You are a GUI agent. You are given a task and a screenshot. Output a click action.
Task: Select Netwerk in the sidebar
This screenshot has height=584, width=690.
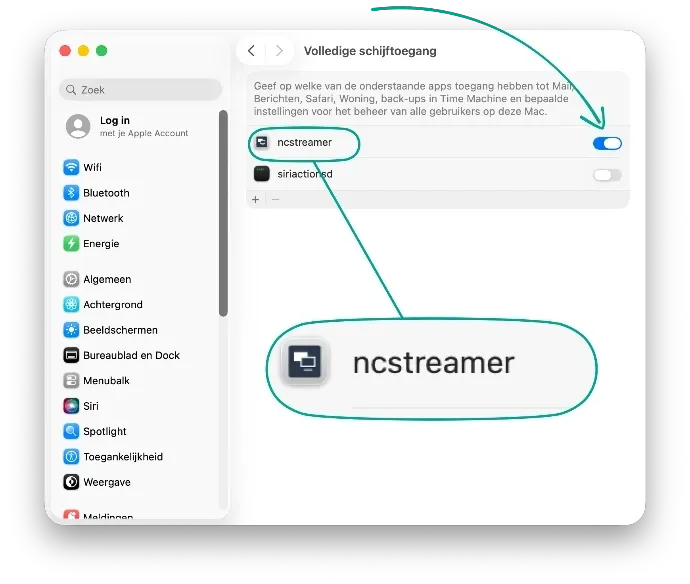tap(103, 218)
